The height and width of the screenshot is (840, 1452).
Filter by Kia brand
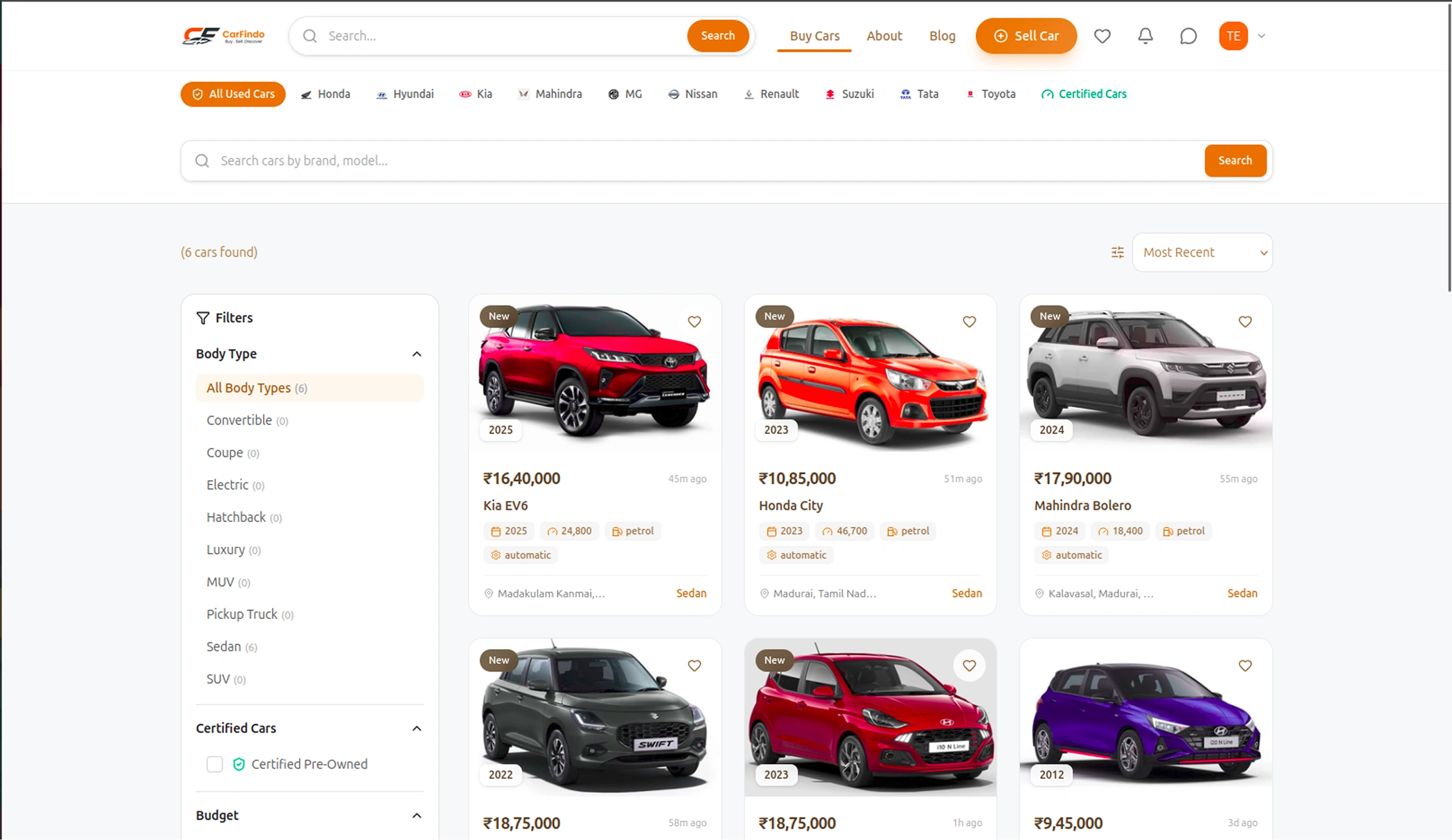click(x=476, y=94)
